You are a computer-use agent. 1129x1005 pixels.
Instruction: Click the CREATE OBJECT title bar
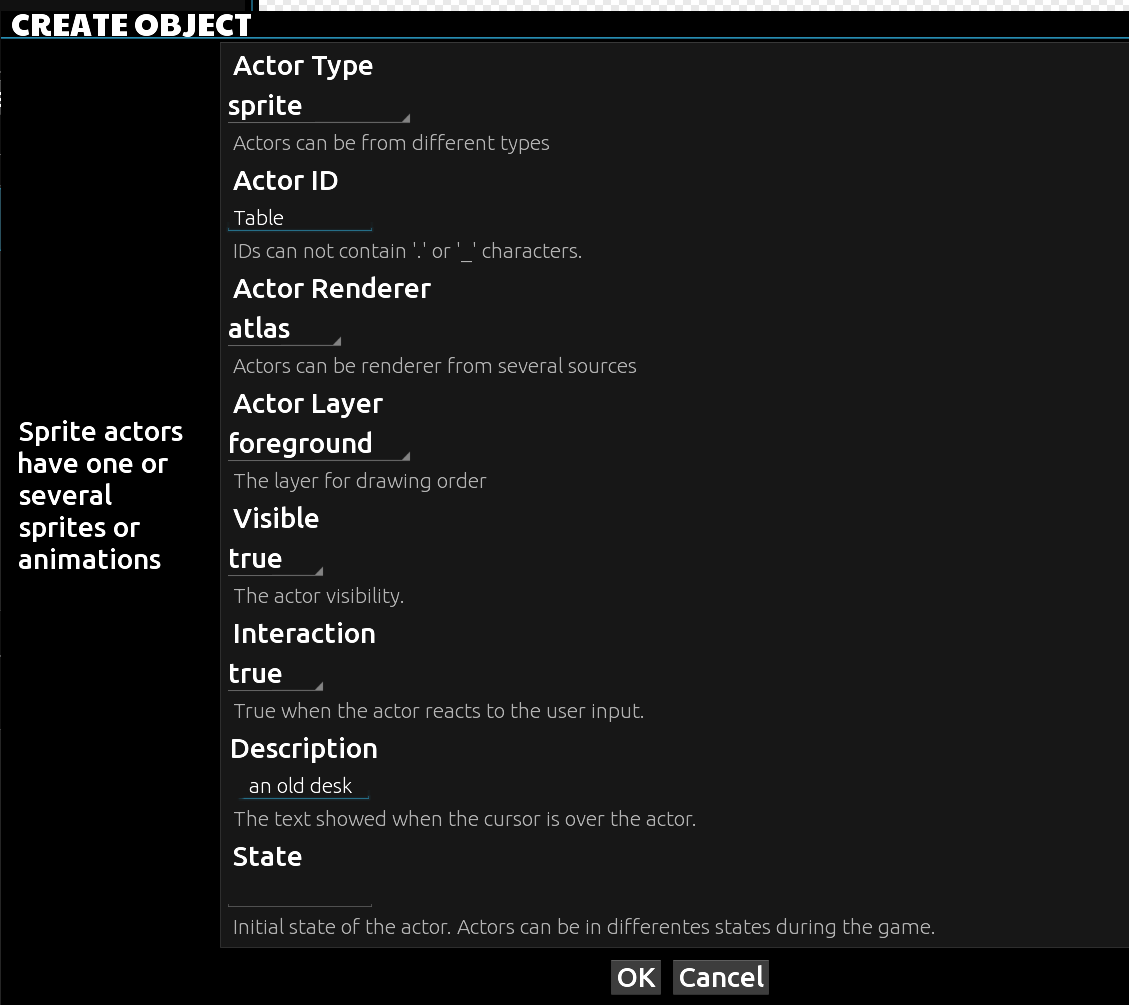tap(130, 24)
